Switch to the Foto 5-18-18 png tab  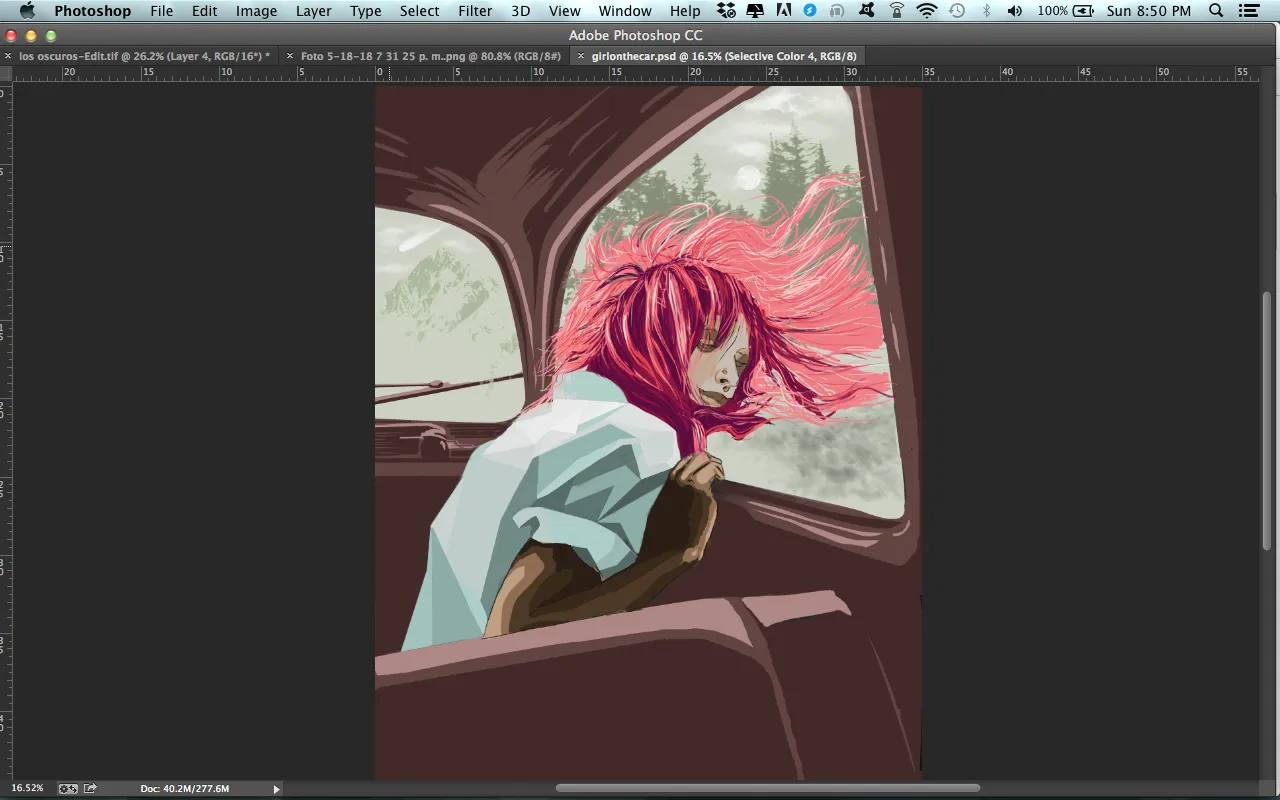click(430, 56)
